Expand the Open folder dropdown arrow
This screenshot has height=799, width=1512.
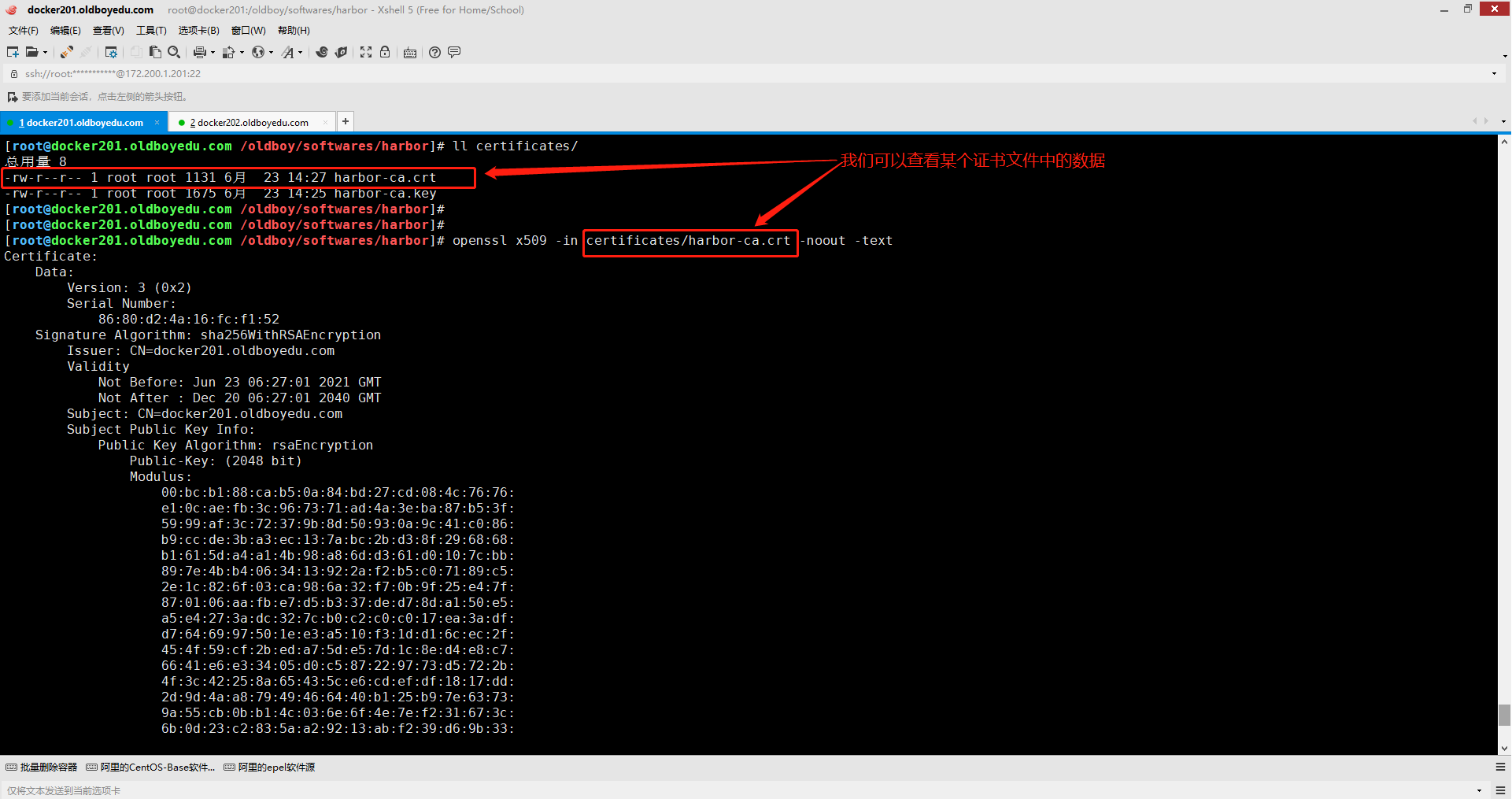pyautogui.click(x=45, y=53)
